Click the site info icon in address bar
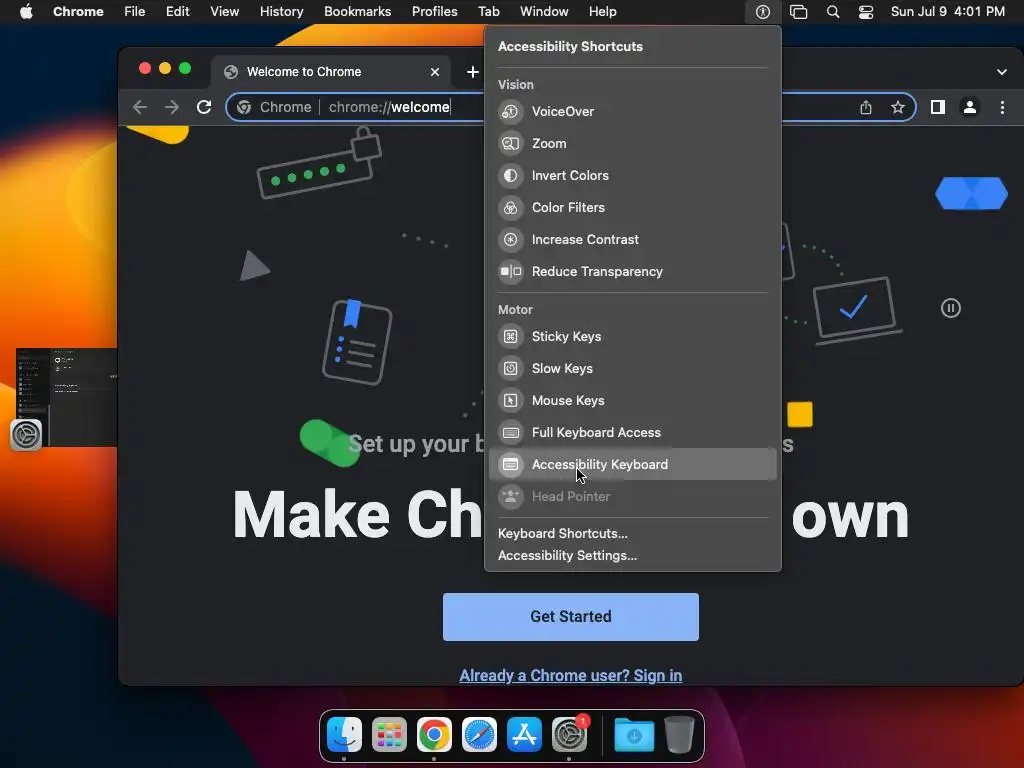The image size is (1024, 768). click(x=244, y=107)
